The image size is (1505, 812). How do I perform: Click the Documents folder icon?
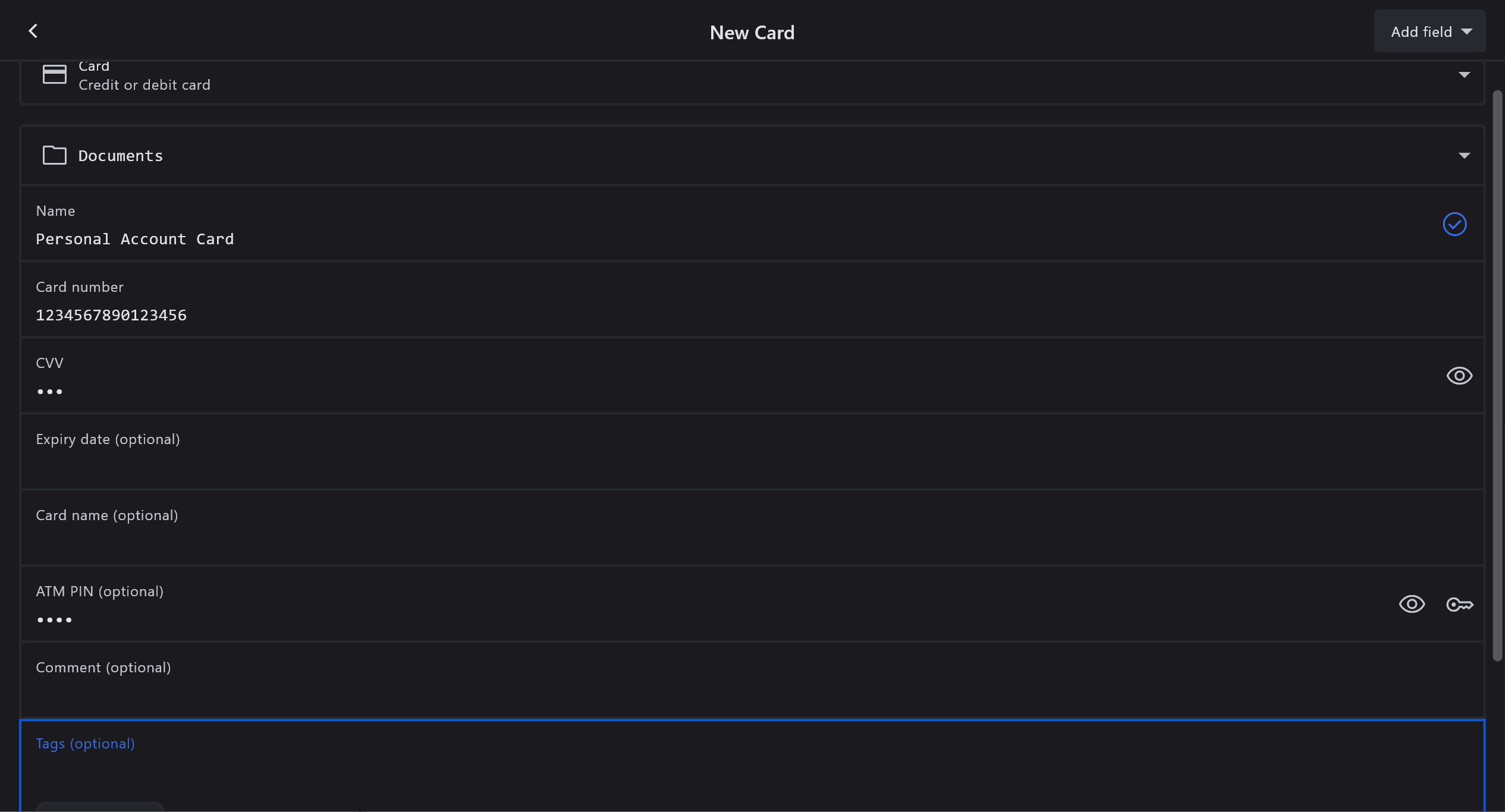[x=55, y=155]
